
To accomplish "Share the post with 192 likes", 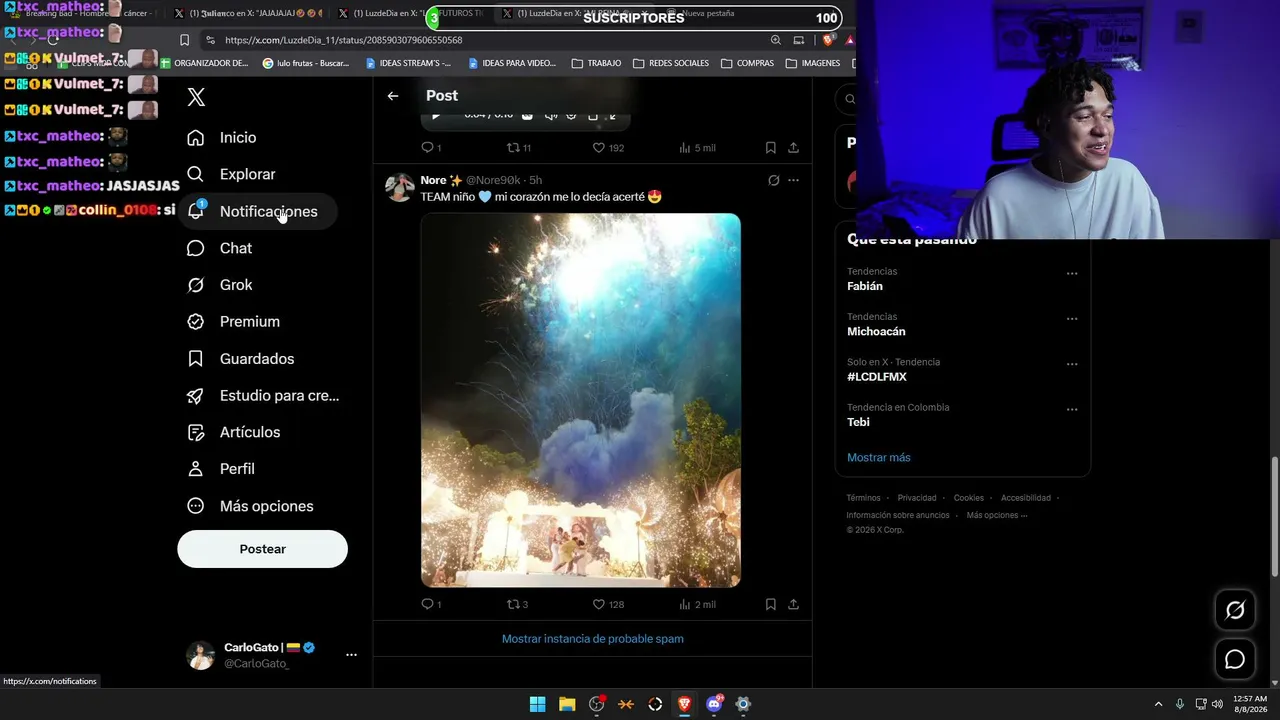I will (793, 148).
